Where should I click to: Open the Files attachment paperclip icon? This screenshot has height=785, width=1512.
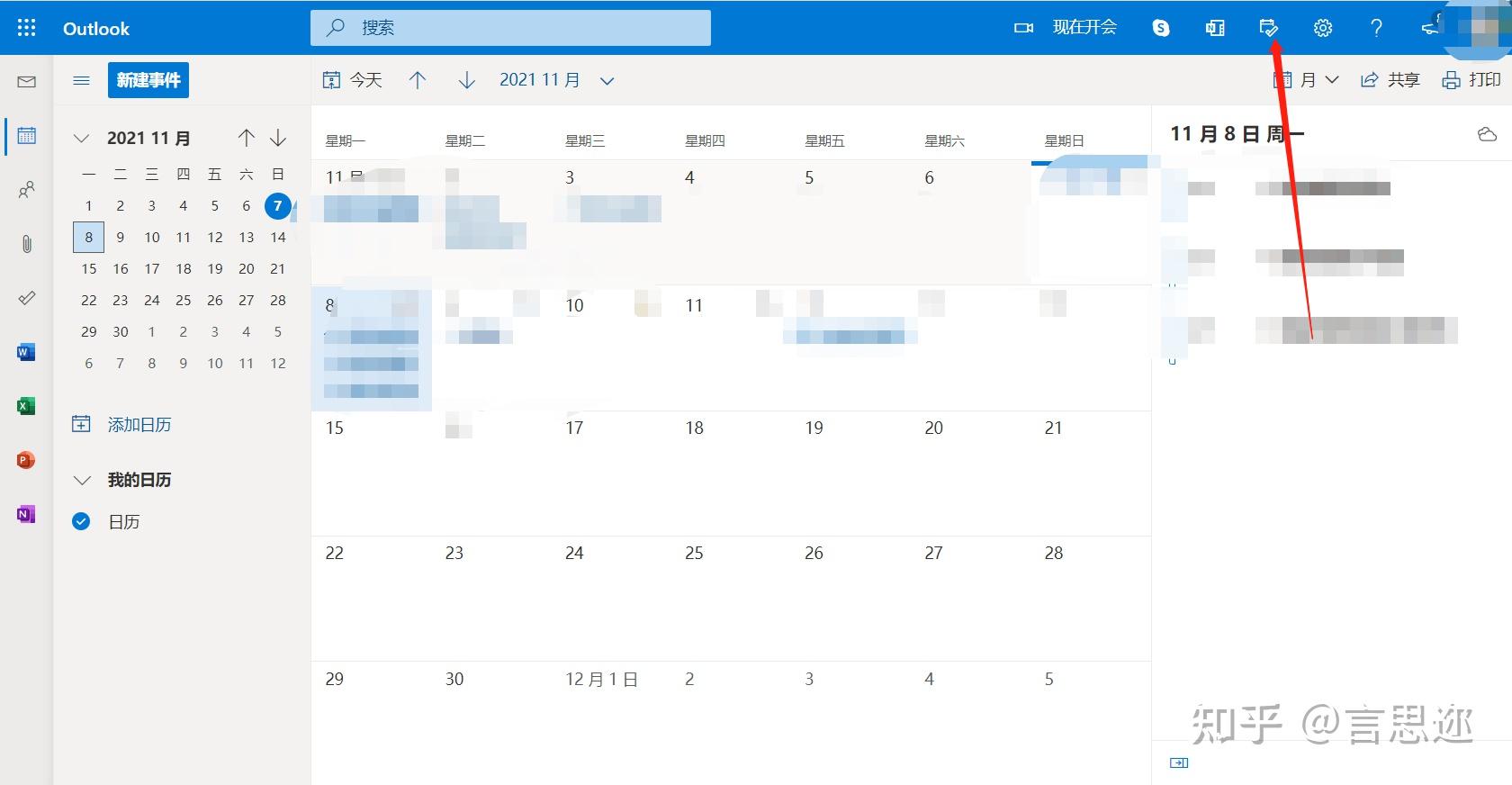pos(27,244)
